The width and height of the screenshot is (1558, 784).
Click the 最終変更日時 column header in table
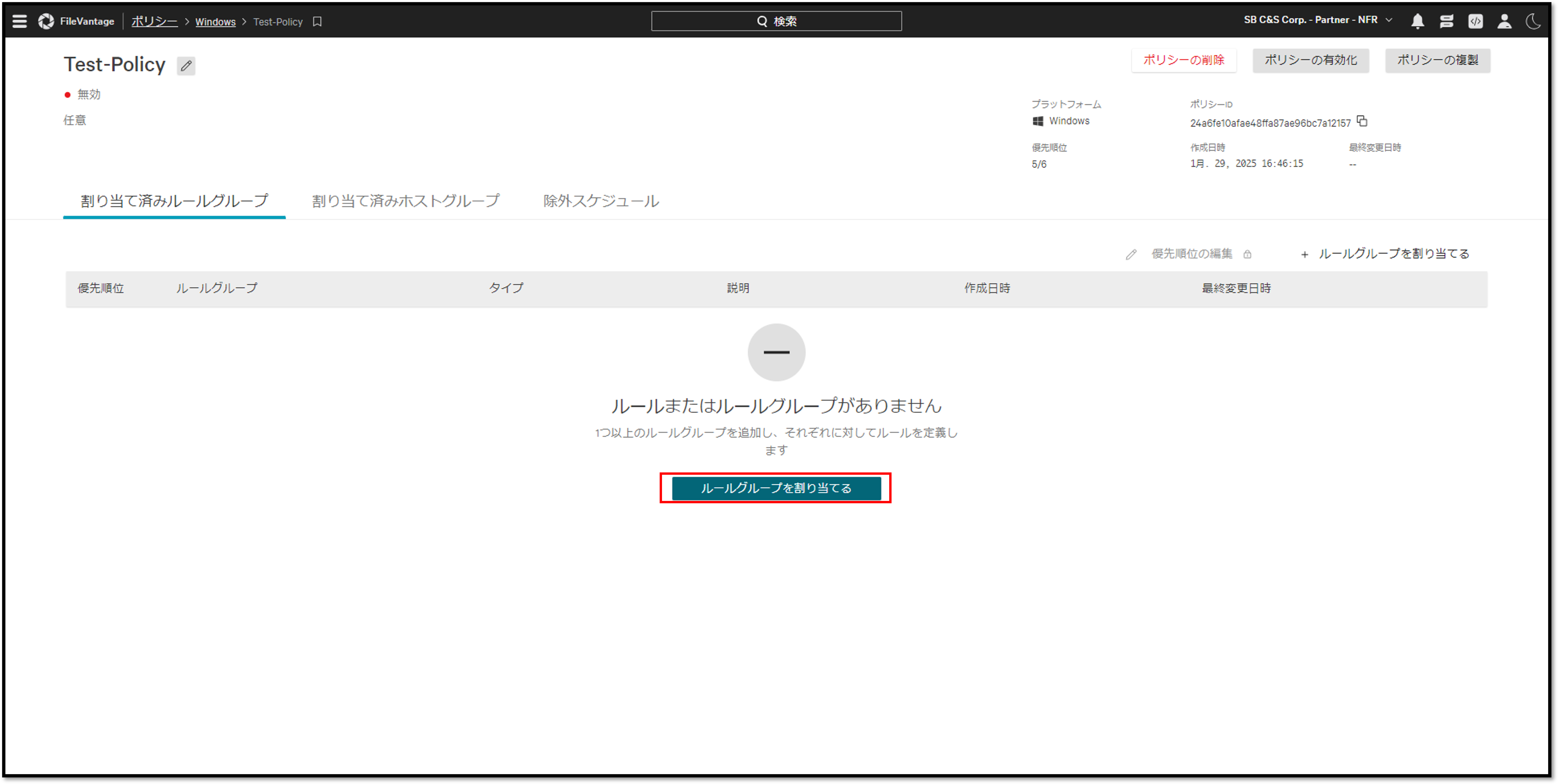click(x=1236, y=288)
